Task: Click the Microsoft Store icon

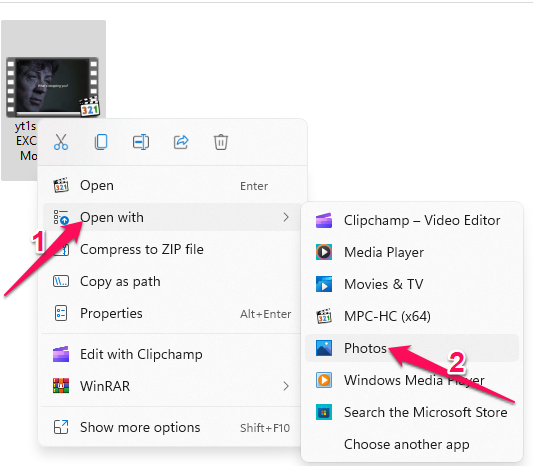Action: click(x=324, y=412)
